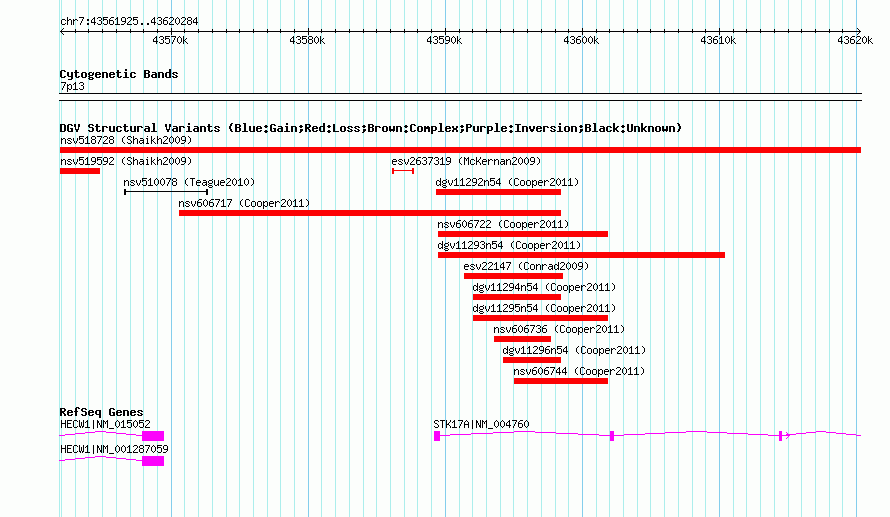The width and height of the screenshot is (890, 517).
Task: Click the short red nsv519592 bar
Action: [x=80, y=171]
